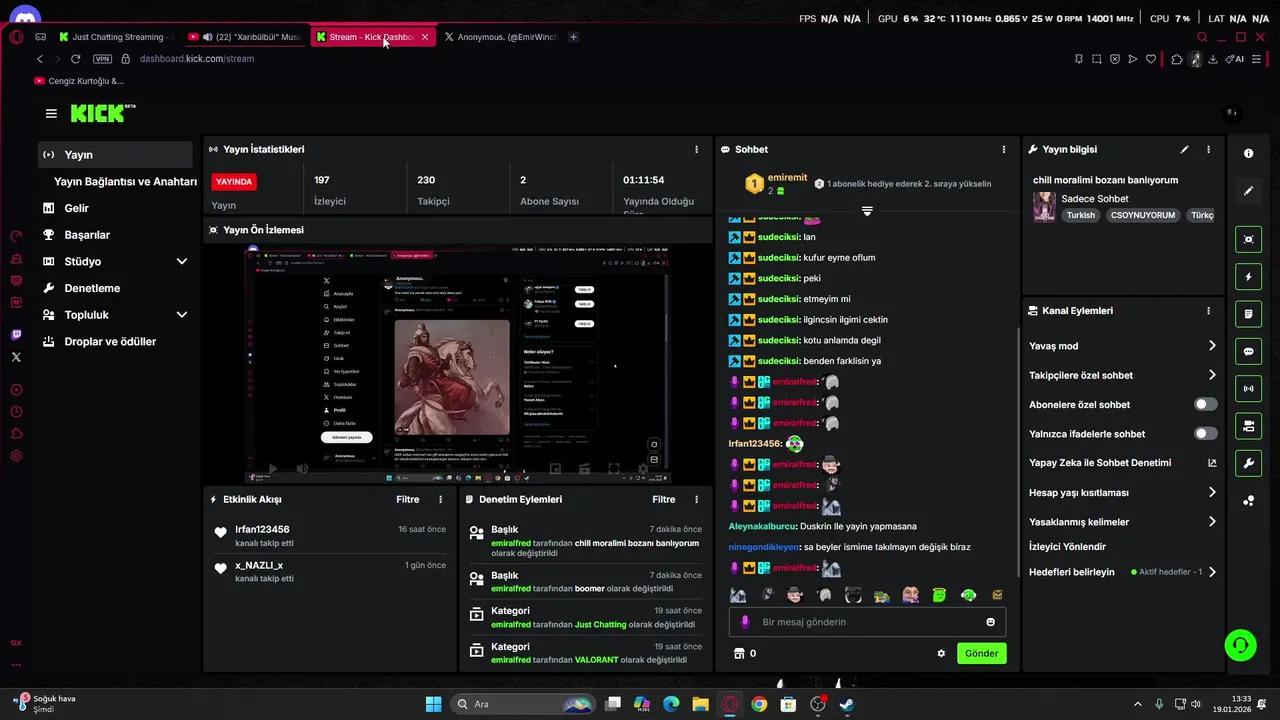Click the CSOYNUYORUM tag
This screenshot has height=720, width=1280.
pyautogui.click(x=1142, y=215)
